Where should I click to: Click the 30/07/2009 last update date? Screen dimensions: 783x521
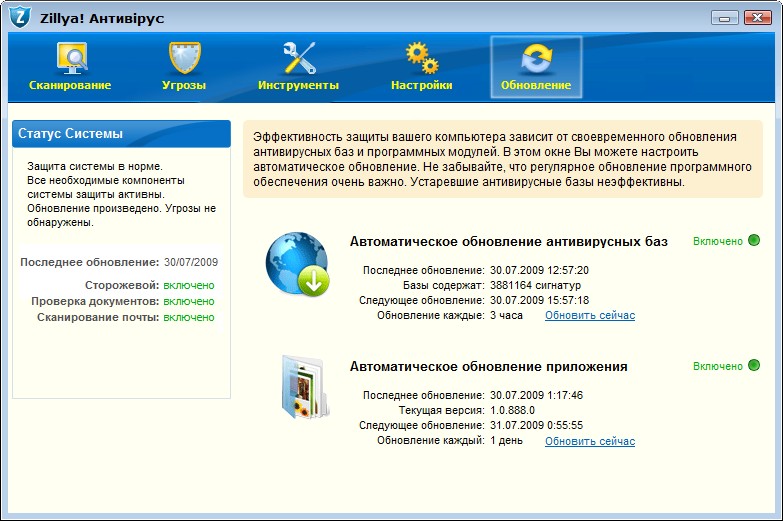[191, 262]
